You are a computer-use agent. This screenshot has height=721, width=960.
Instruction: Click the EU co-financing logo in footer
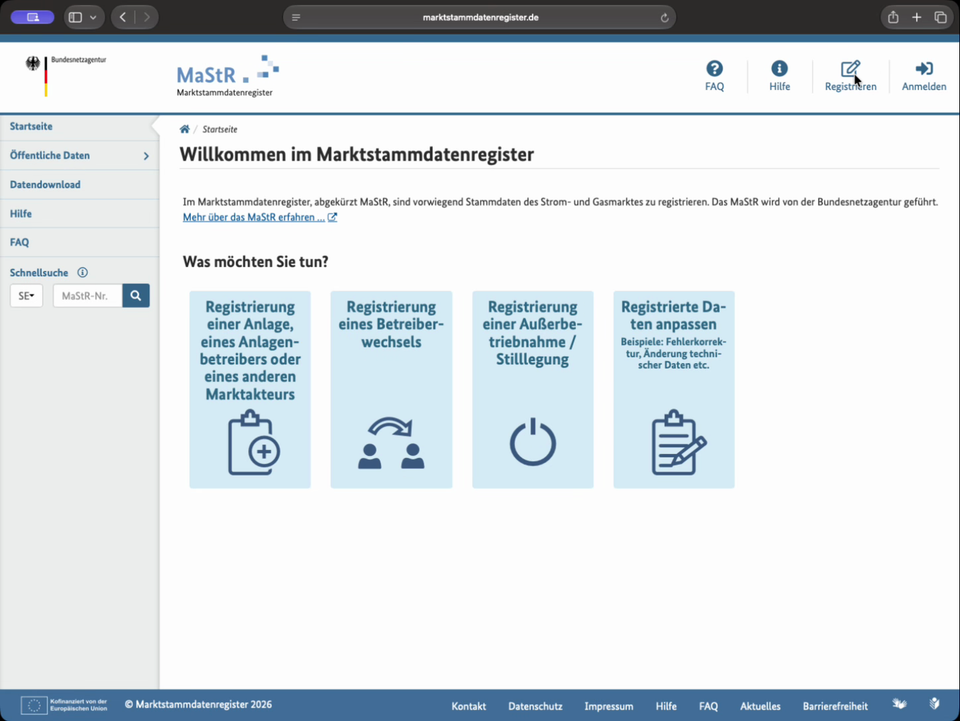pos(64,705)
